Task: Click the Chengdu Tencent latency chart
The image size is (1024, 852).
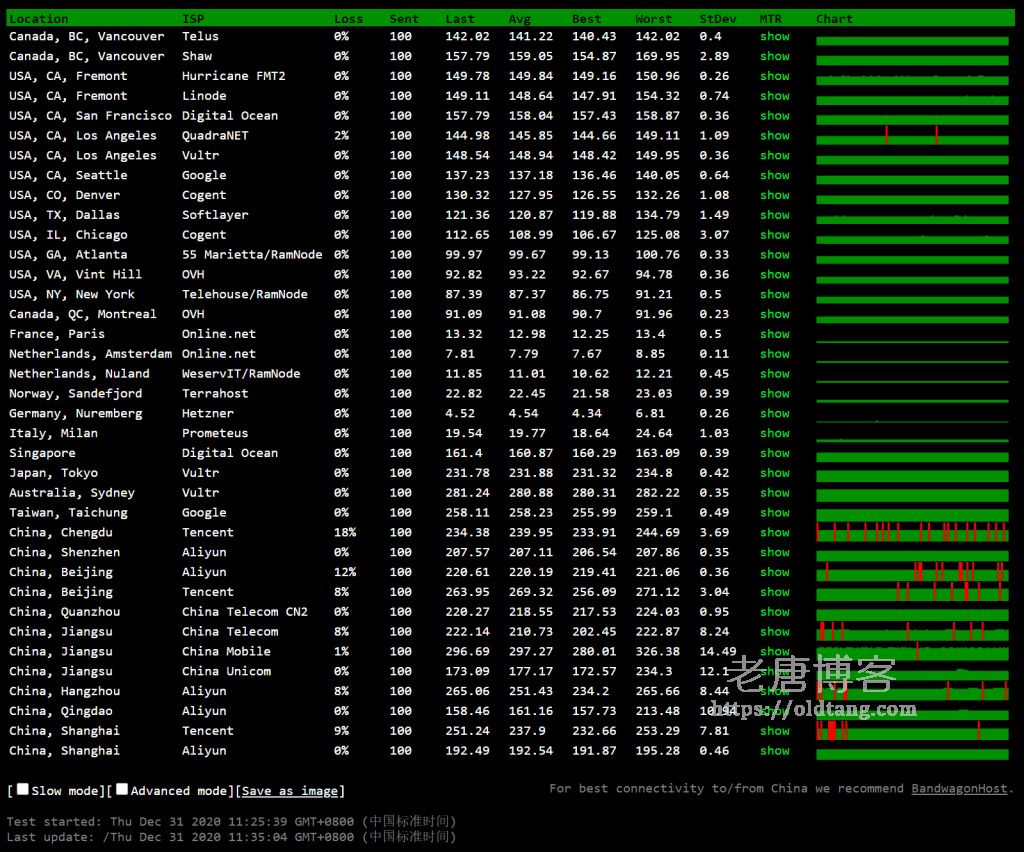Action: click(x=912, y=532)
